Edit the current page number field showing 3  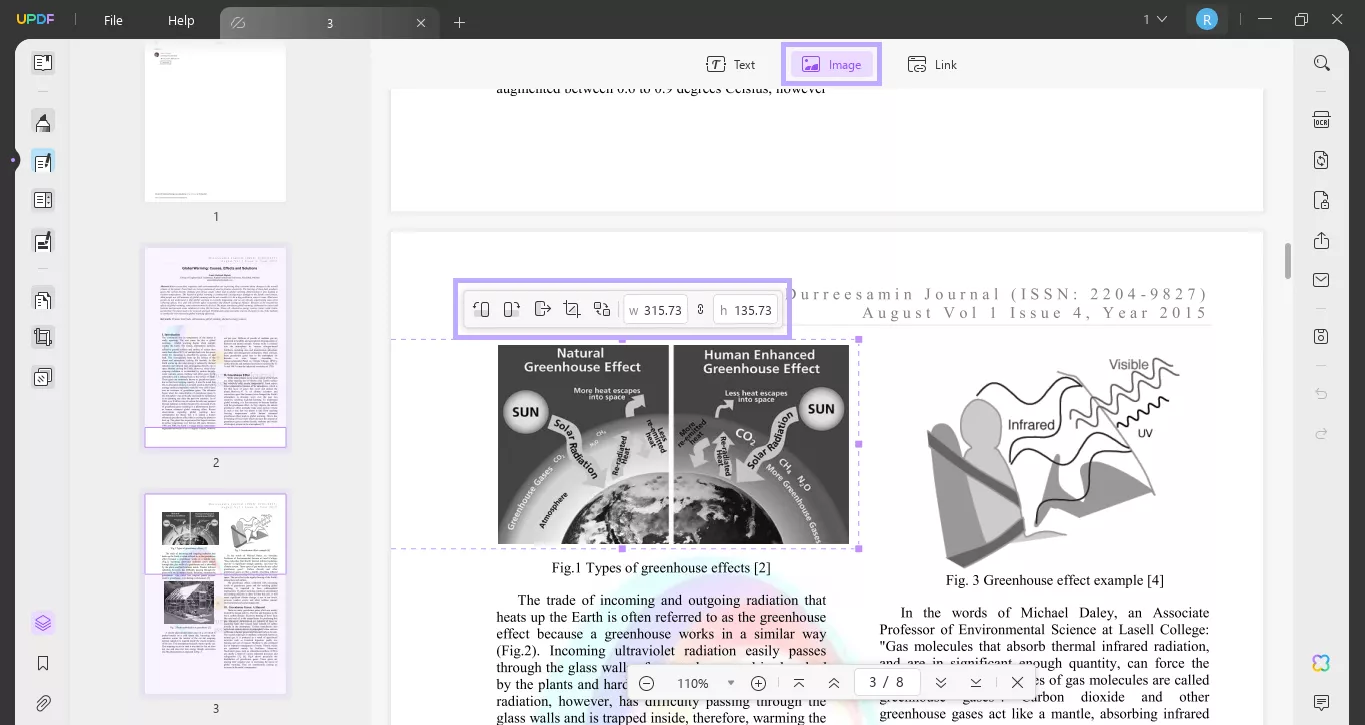point(873,683)
